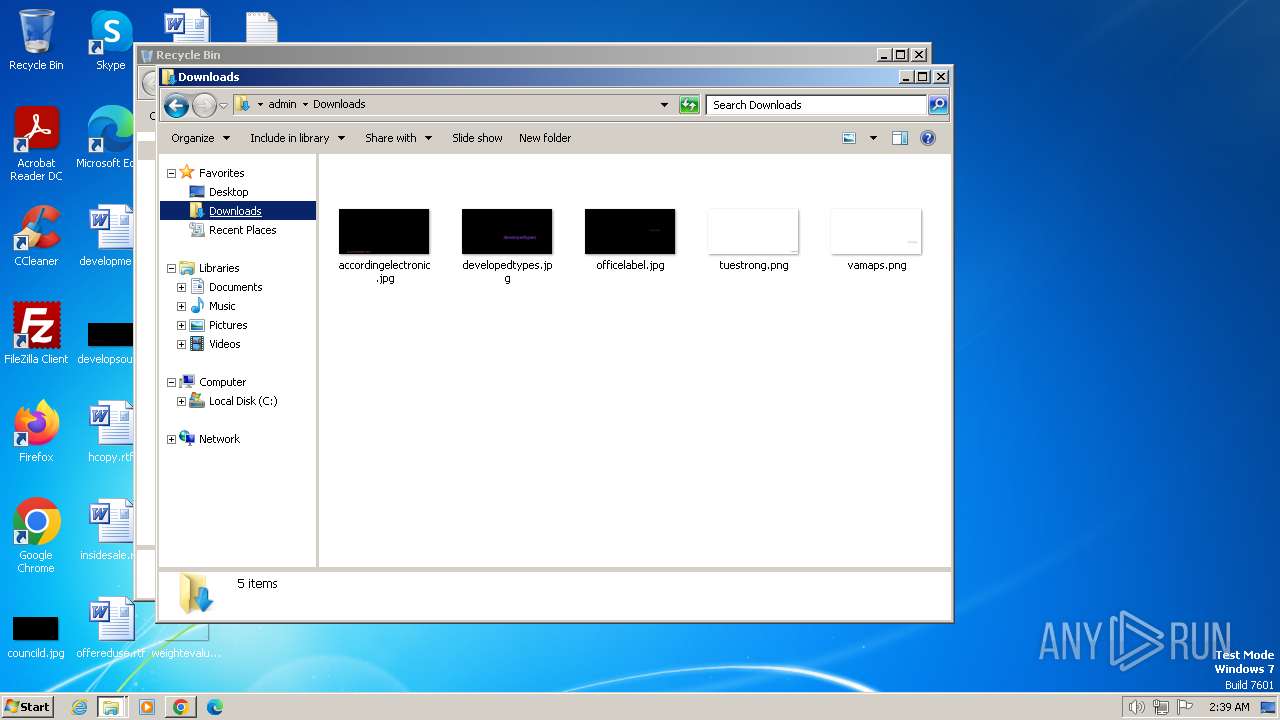Image resolution: width=1280 pixels, height=720 pixels.
Task: Select the accordingelectronic.jpg thumbnail
Action: point(384,232)
